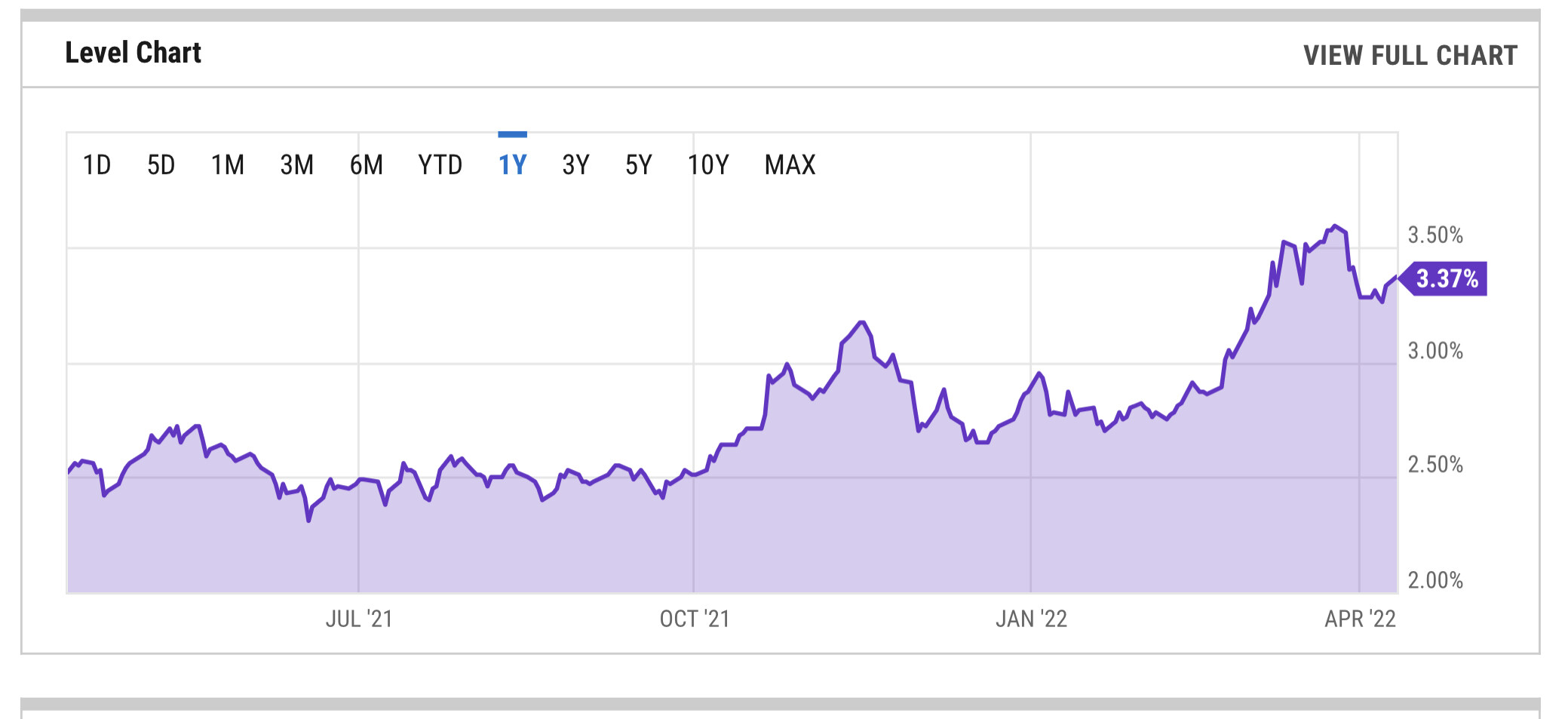This screenshot has height=719, width=1568.
Task: Open the VIEW FULL CHART link
Action: pyautogui.click(x=1410, y=55)
